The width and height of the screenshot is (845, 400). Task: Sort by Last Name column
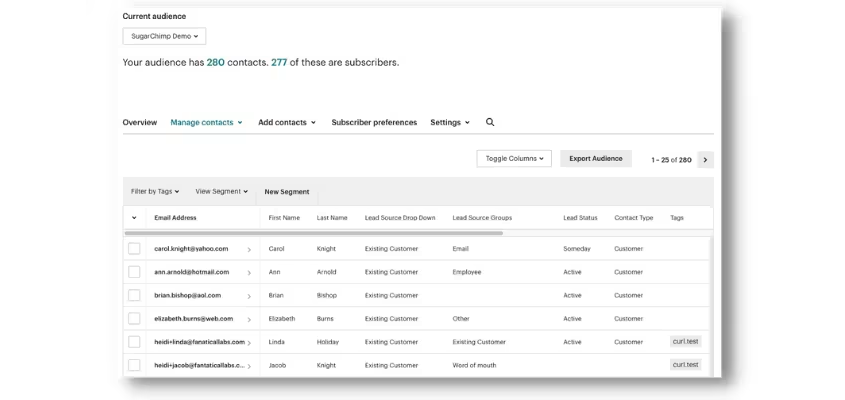332,218
